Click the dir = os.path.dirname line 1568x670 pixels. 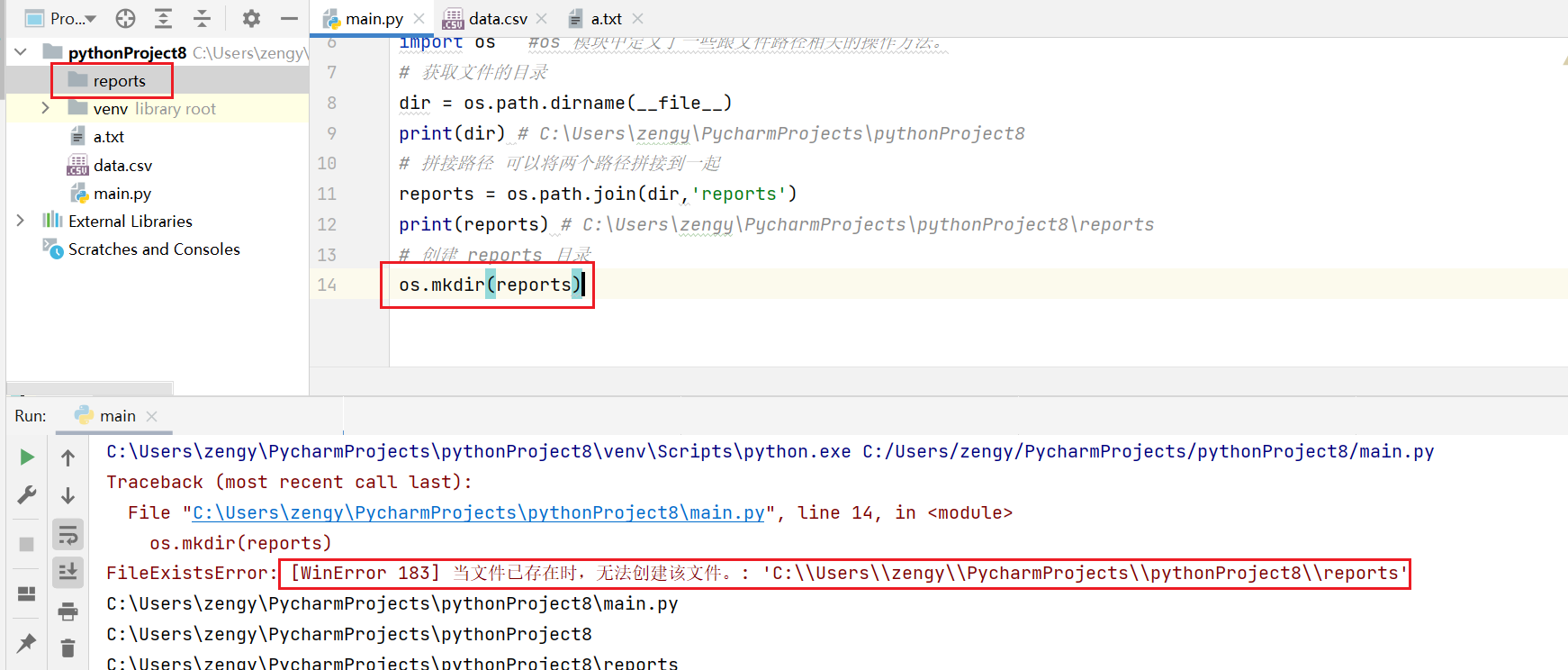coord(565,103)
